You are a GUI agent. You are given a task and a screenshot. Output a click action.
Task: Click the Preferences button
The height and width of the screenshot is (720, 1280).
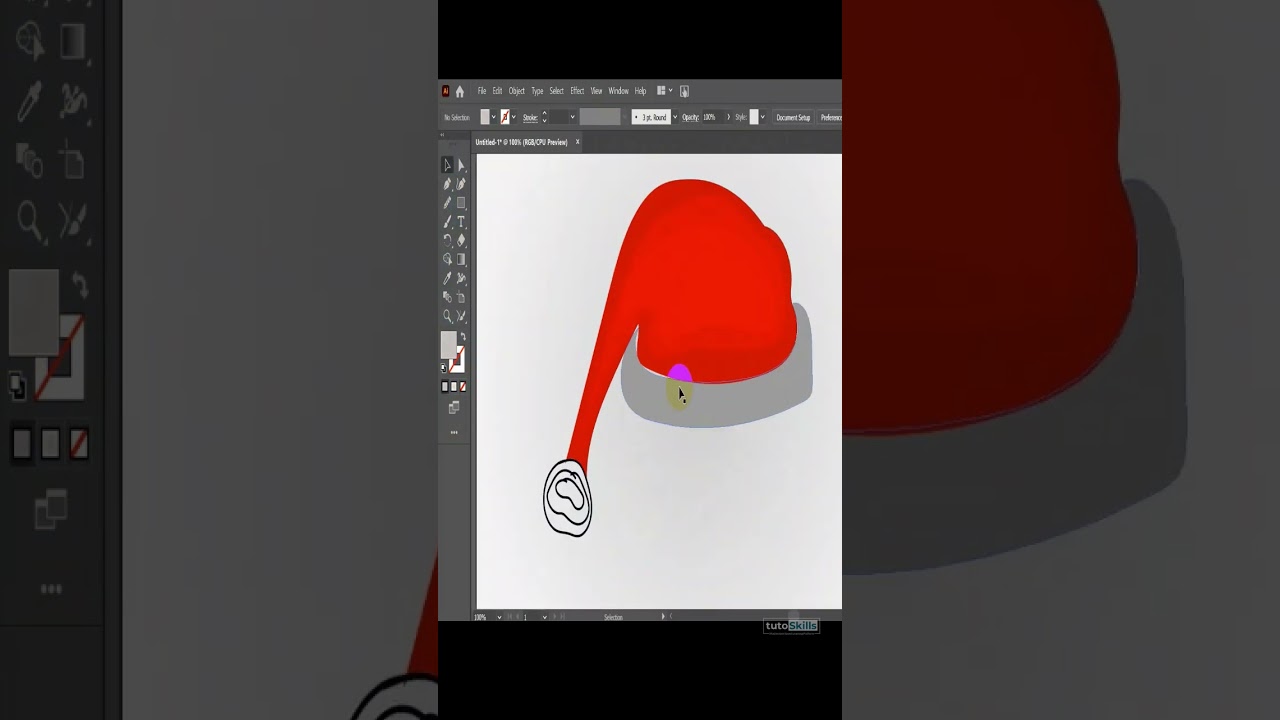point(830,117)
